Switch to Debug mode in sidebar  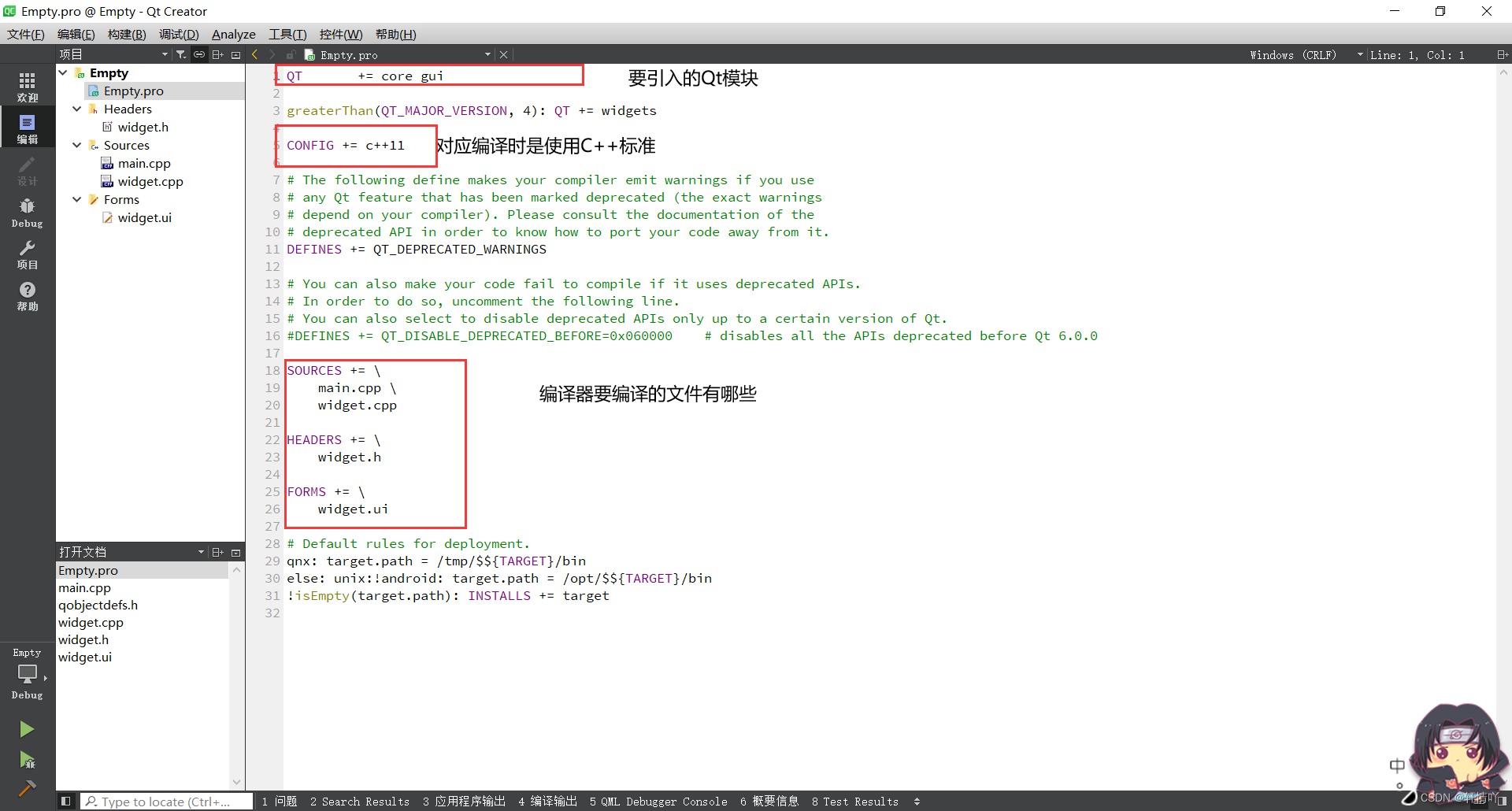[x=28, y=213]
